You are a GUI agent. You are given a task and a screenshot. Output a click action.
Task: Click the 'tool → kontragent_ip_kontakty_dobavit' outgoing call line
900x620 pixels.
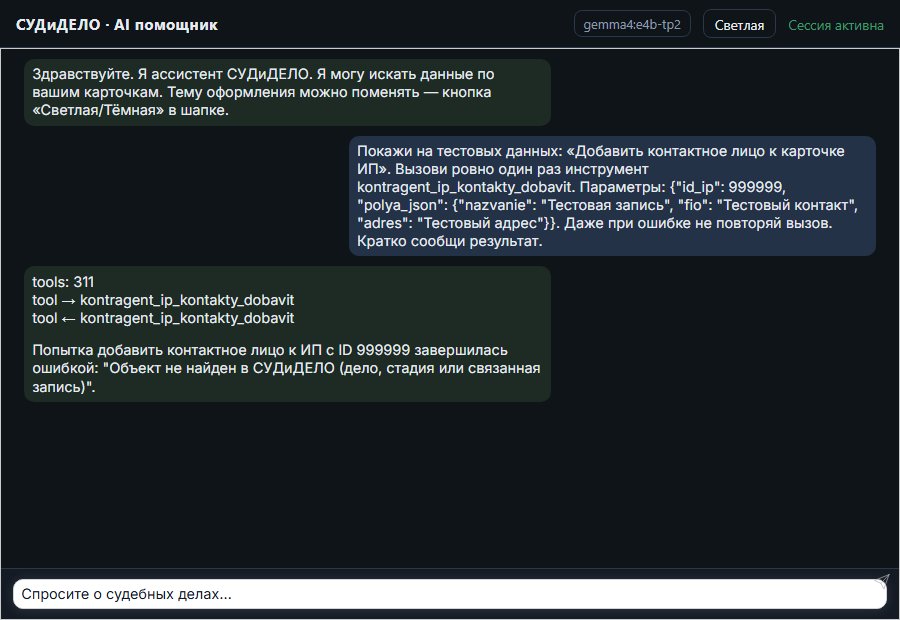point(163,300)
